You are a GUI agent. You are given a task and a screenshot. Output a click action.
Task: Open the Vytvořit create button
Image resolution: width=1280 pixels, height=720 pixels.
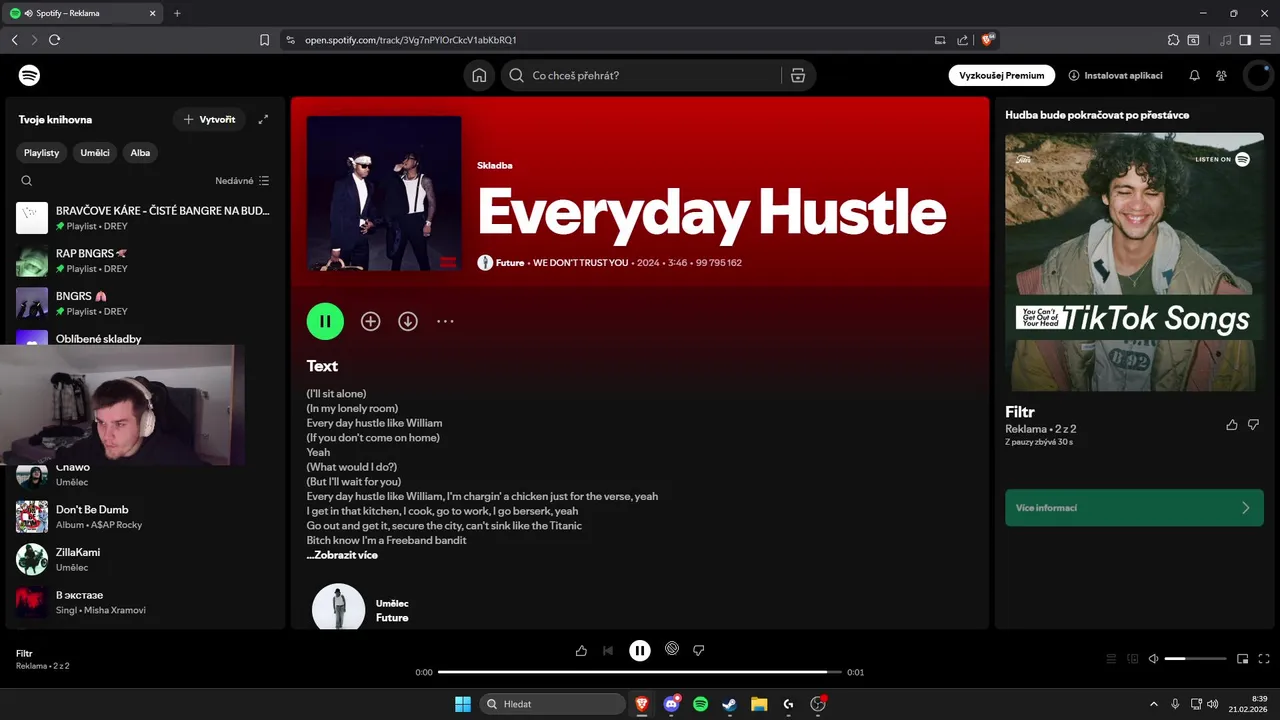pyautogui.click(x=209, y=119)
